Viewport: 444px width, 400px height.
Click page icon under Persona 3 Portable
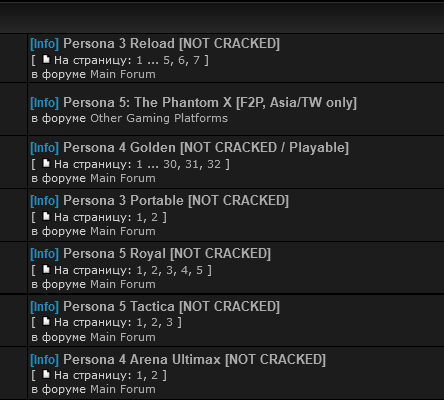pyautogui.click(x=46, y=217)
